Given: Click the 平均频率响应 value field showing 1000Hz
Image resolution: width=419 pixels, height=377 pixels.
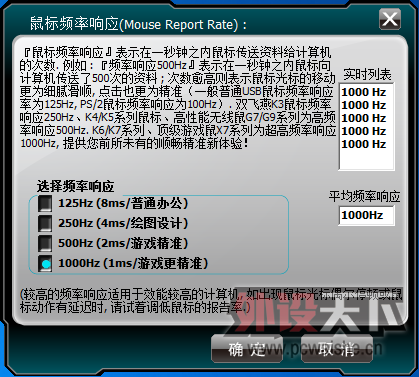Looking at the screenshot, I should click(366, 215).
